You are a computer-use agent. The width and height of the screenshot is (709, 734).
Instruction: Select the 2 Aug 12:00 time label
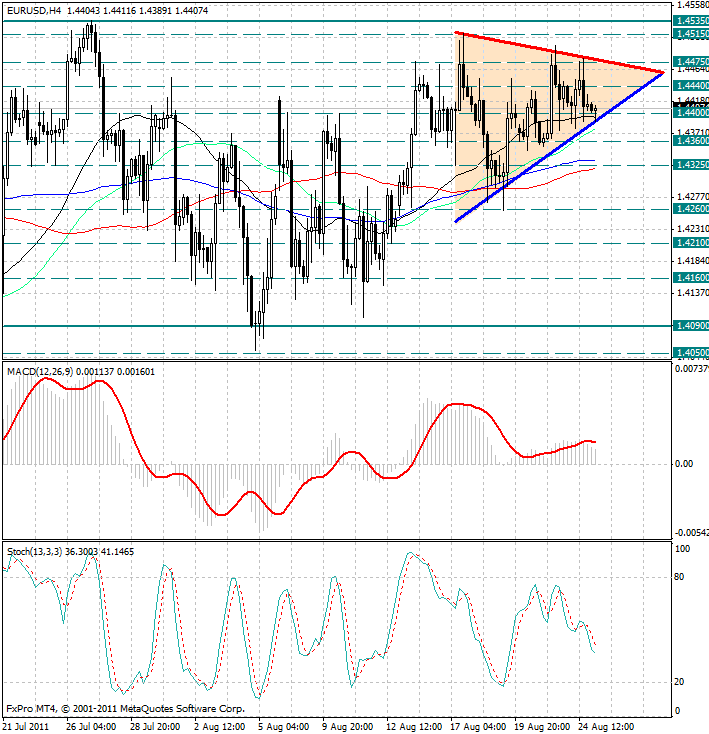pyautogui.click(x=219, y=727)
